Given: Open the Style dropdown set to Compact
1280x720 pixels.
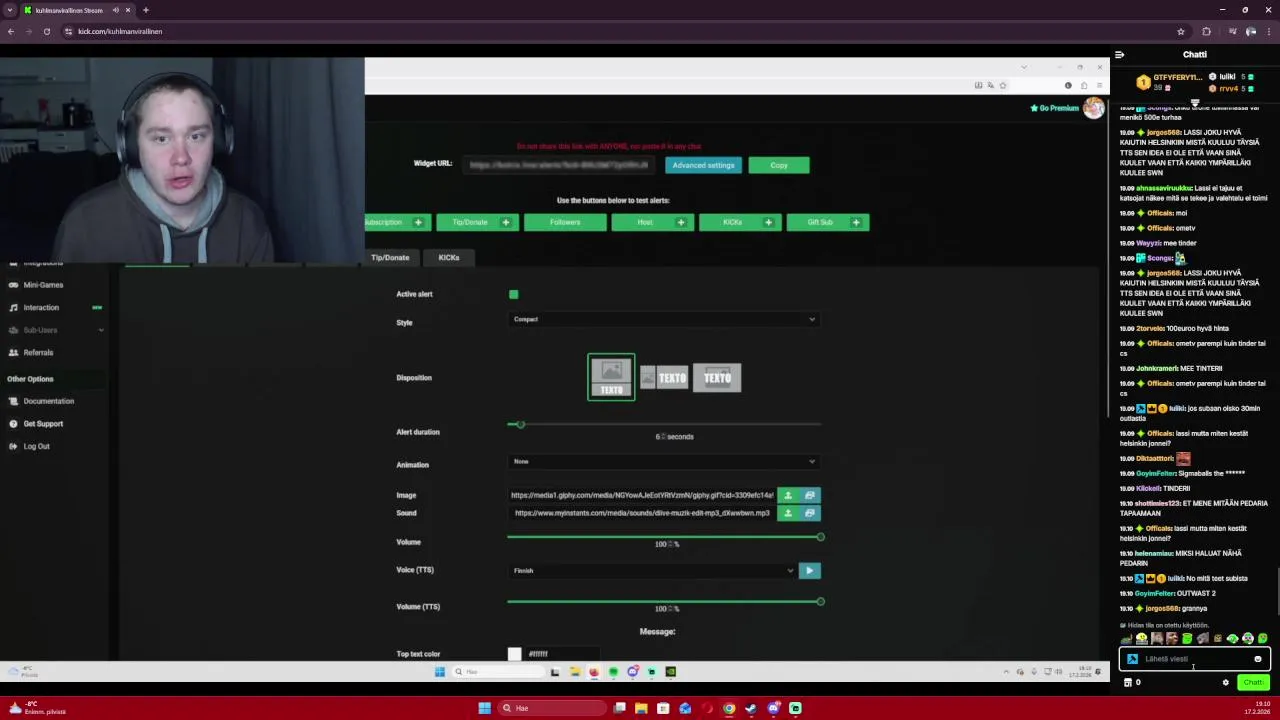Looking at the screenshot, I should (x=664, y=319).
